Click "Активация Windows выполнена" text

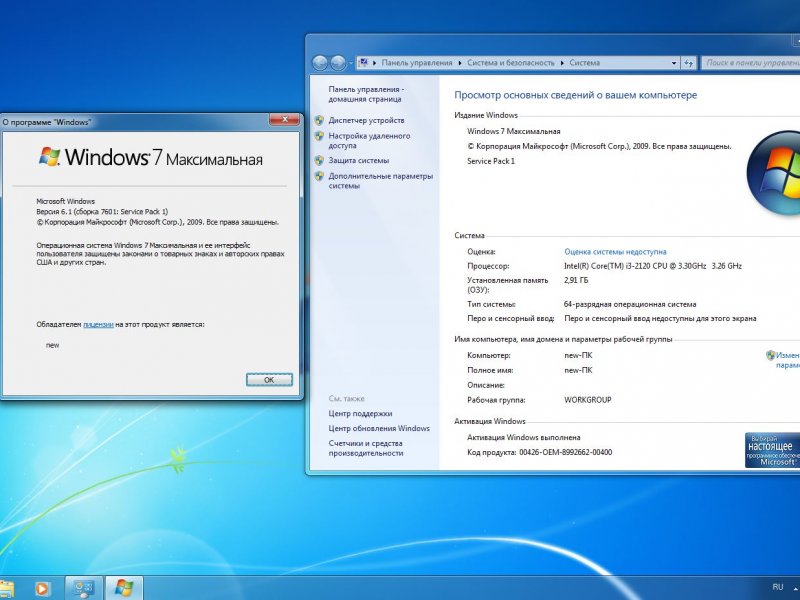(523, 437)
